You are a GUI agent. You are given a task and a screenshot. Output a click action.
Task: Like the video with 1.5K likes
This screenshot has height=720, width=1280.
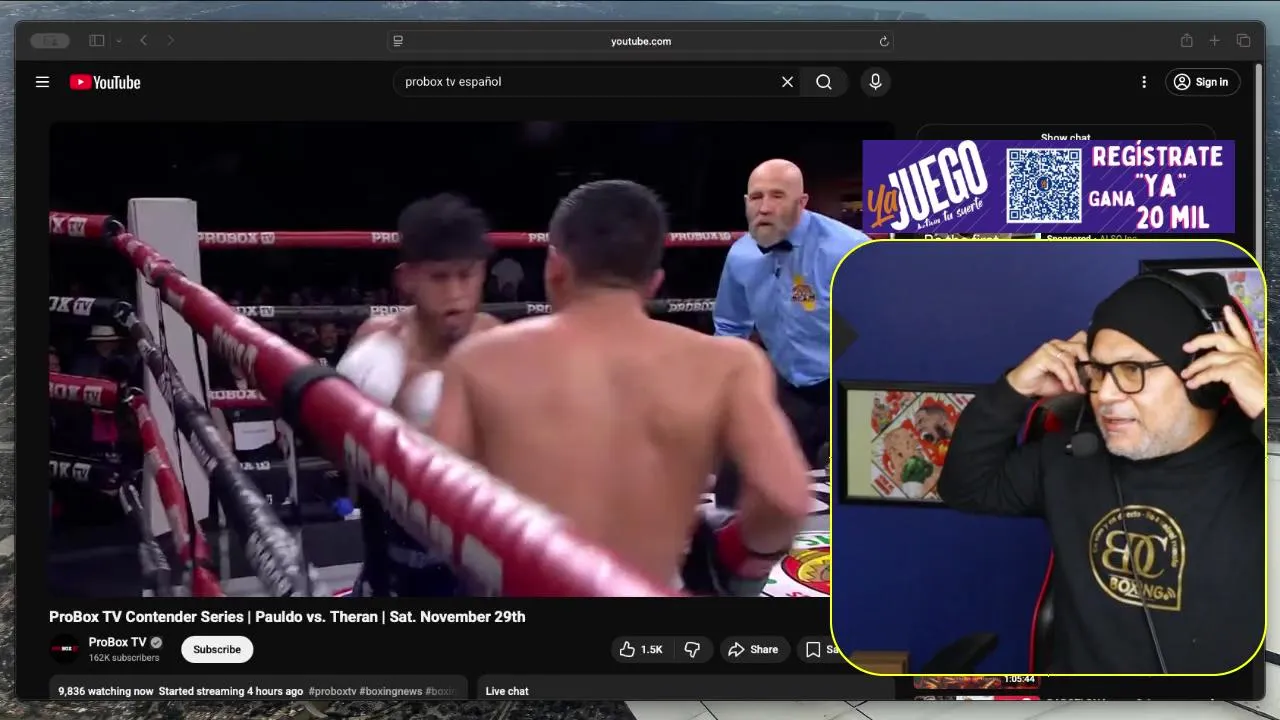click(641, 649)
